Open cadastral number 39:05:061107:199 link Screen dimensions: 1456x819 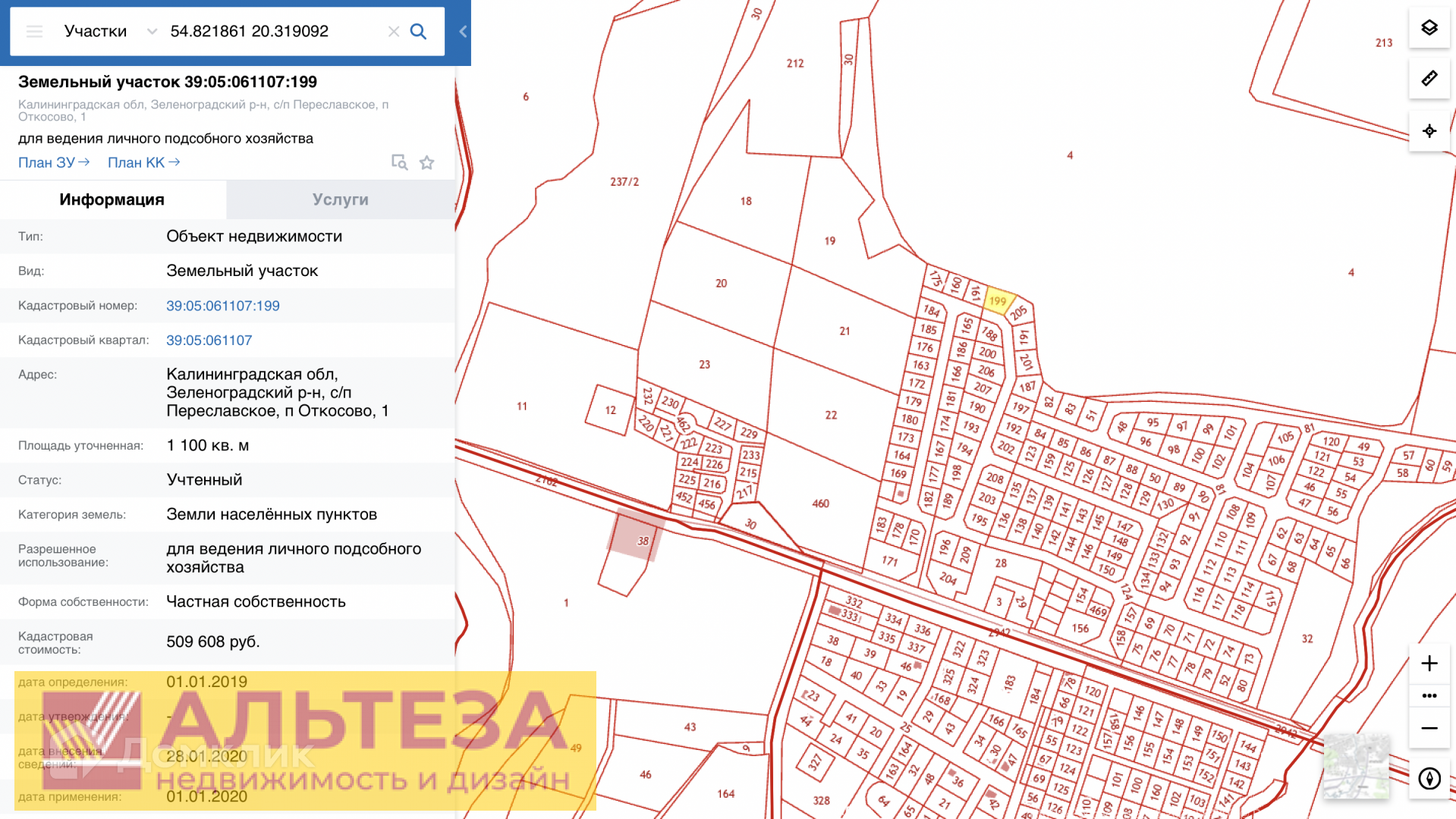(x=223, y=306)
